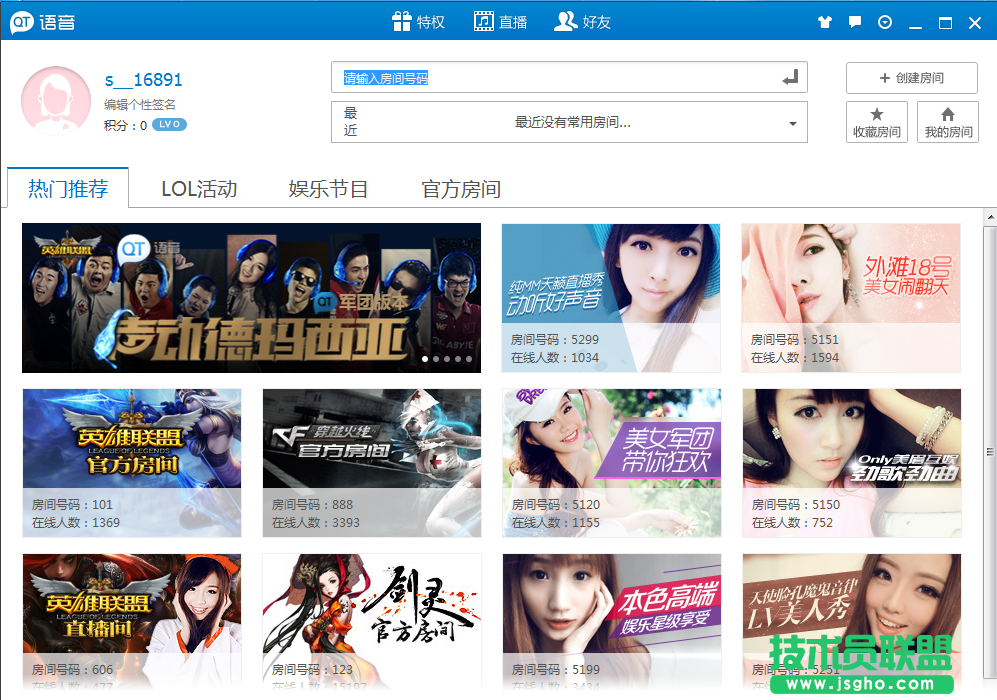Click the 创建房间 button
Viewport: 997px width, 700px height.
(911, 78)
